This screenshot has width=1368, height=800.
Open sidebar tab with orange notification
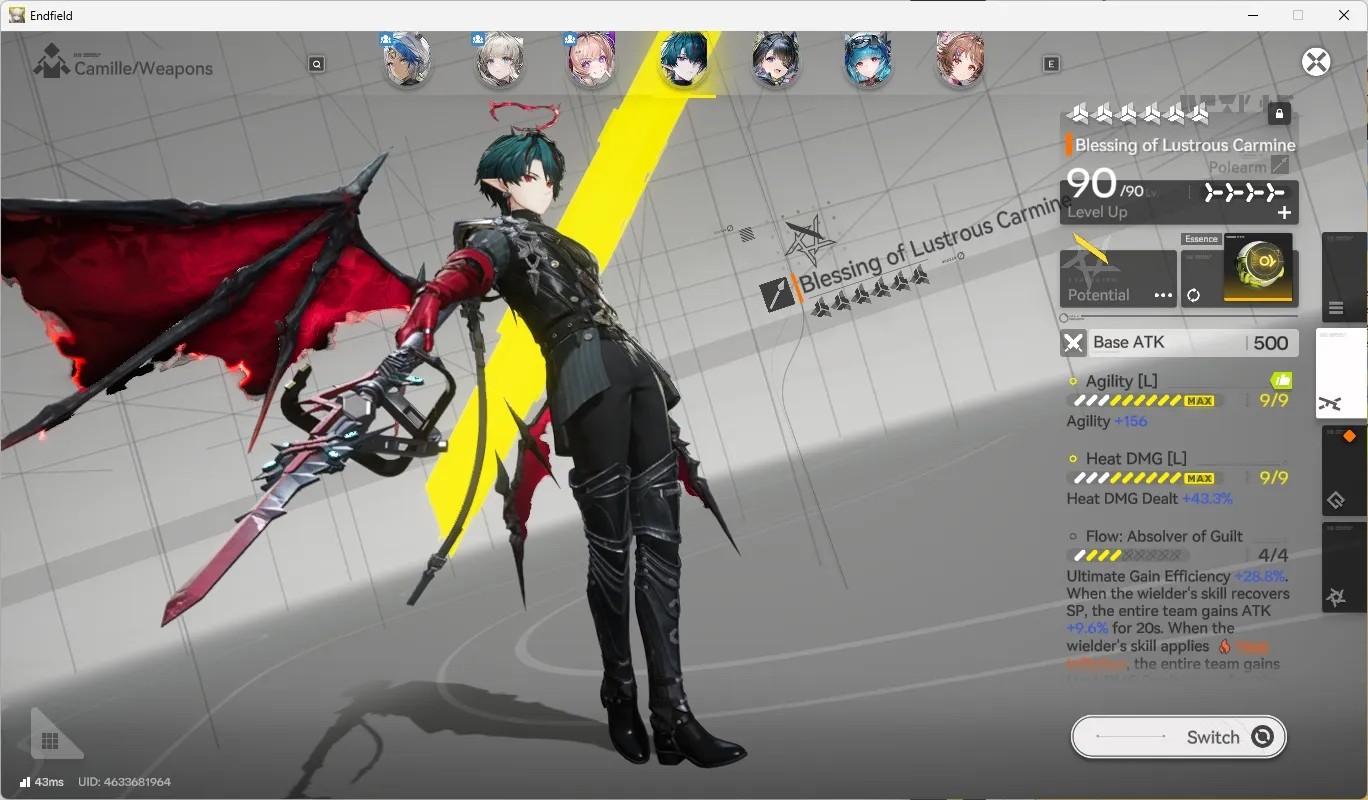click(1343, 470)
